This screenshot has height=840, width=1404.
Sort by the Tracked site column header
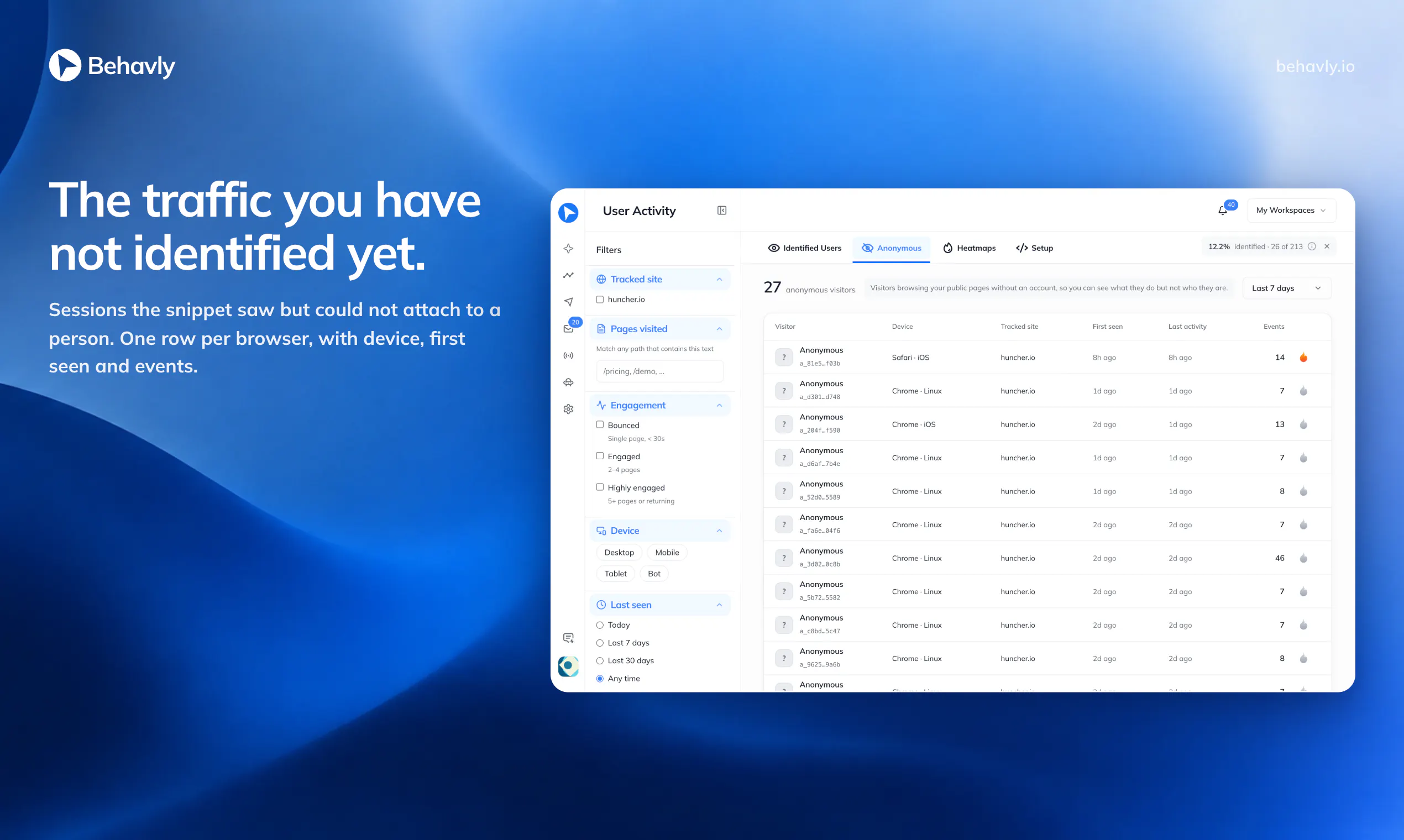[x=1019, y=327]
